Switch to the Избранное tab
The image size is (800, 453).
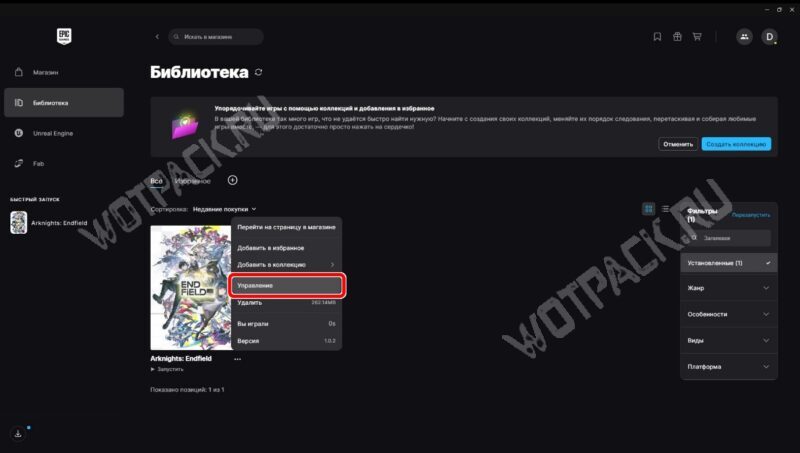coord(192,181)
